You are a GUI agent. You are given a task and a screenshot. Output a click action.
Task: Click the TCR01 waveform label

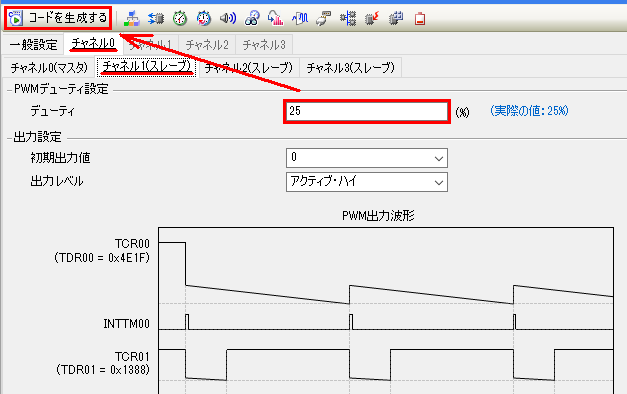tap(132, 356)
